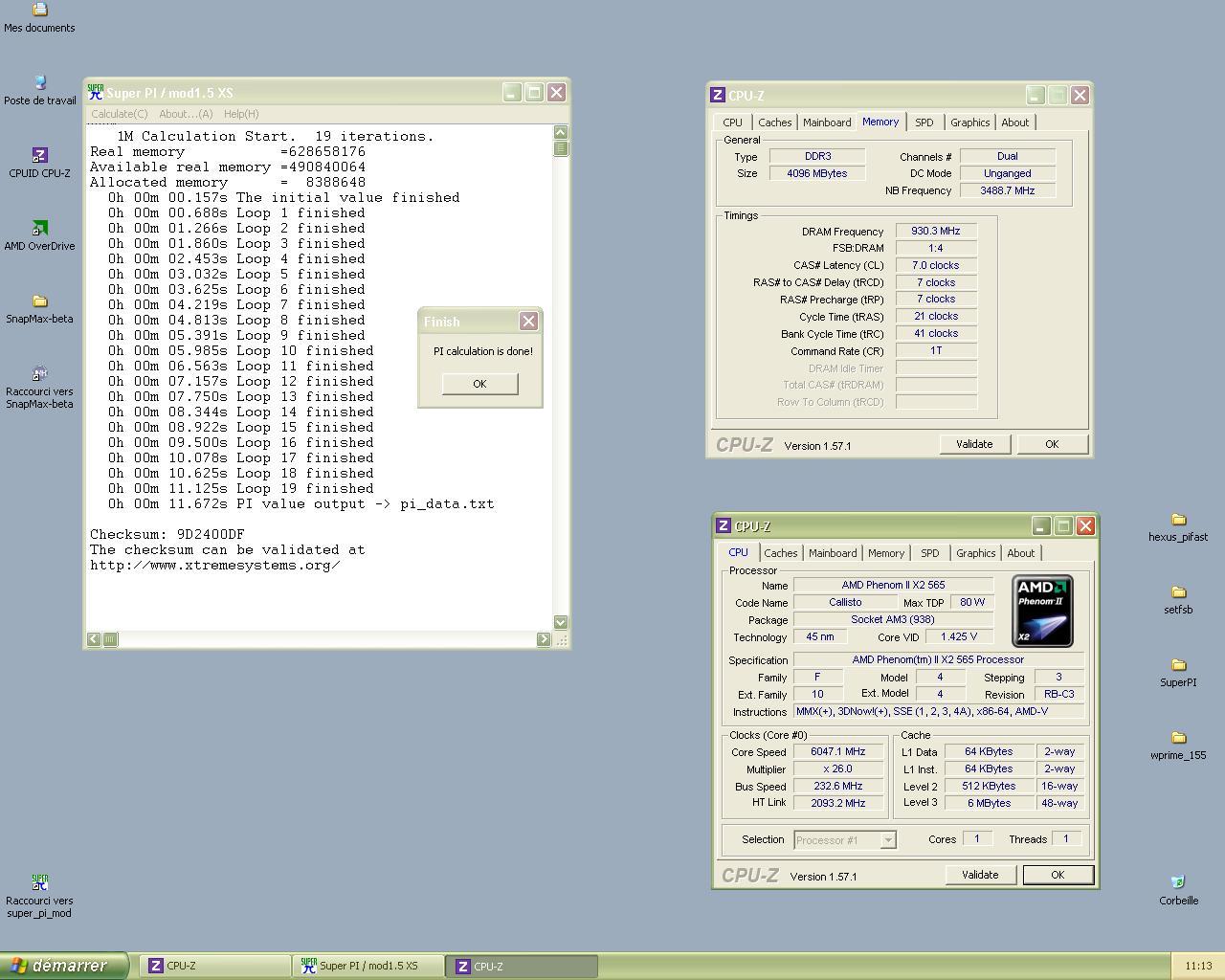The height and width of the screenshot is (980, 1225).
Task: Select CPU tab in upper CPU-Z window
Action: (x=732, y=122)
